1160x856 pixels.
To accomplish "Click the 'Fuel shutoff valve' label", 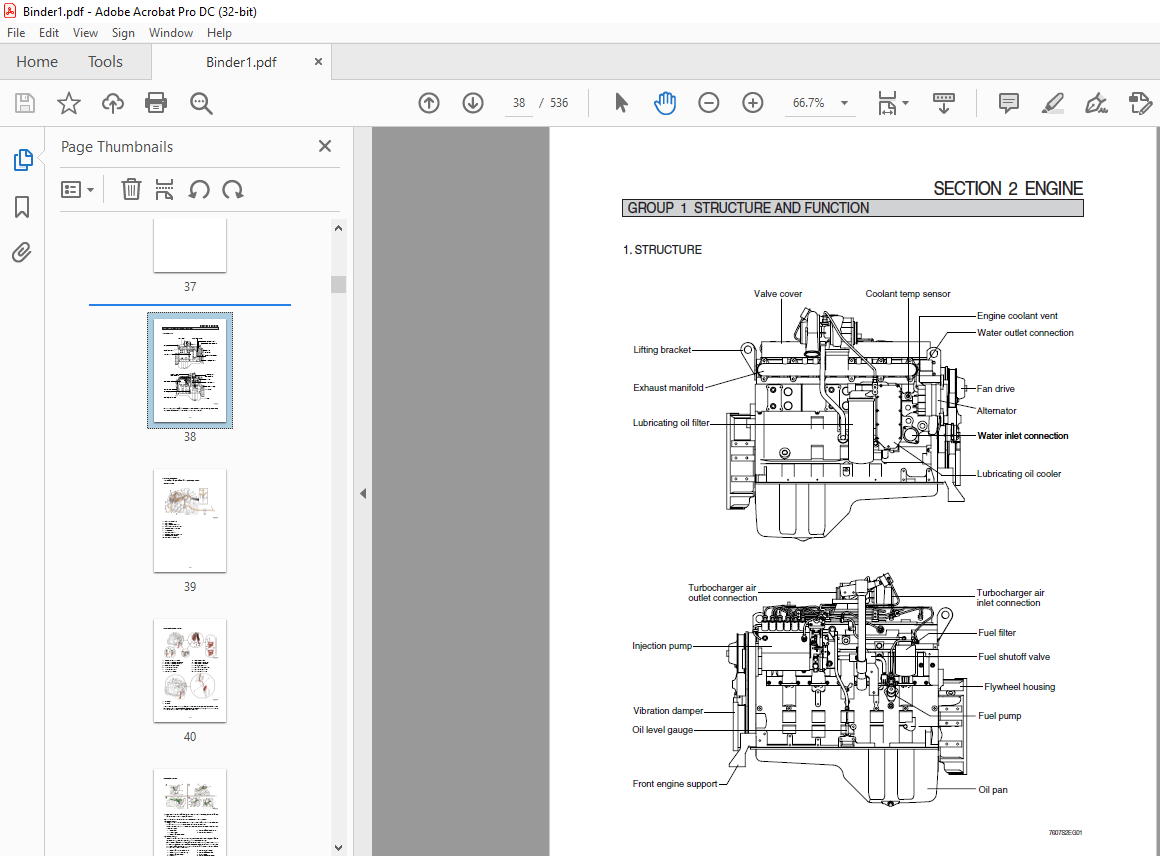I will pyautogui.click(x=1014, y=656).
